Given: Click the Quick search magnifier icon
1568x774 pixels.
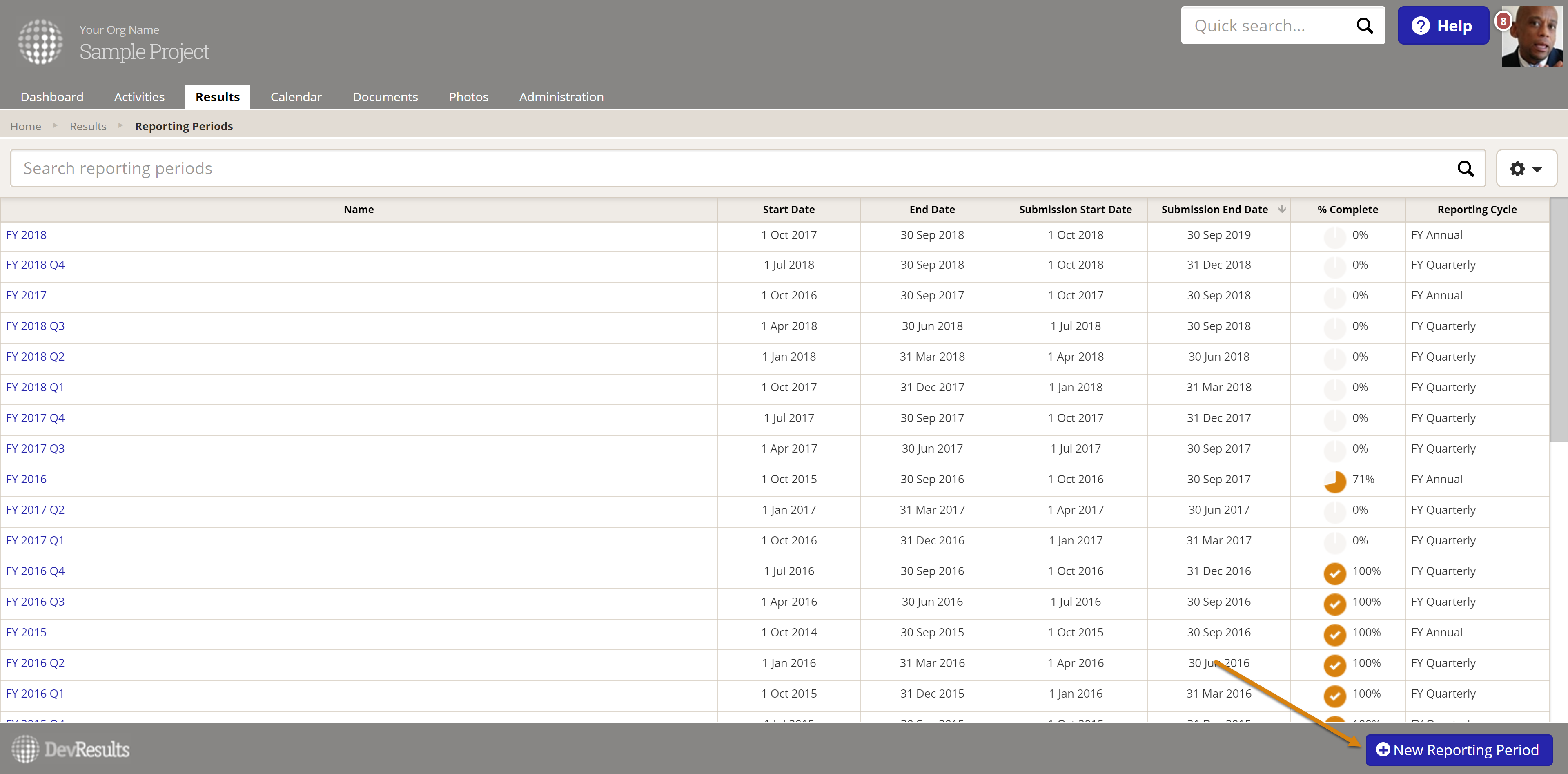Looking at the screenshot, I should [x=1365, y=25].
